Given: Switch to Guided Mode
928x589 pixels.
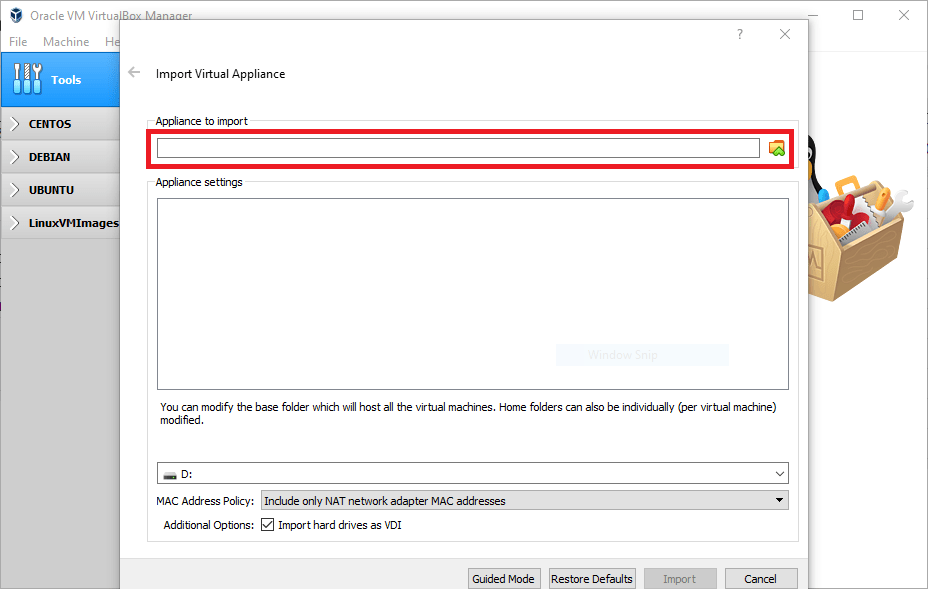Looking at the screenshot, I should 504,578.
